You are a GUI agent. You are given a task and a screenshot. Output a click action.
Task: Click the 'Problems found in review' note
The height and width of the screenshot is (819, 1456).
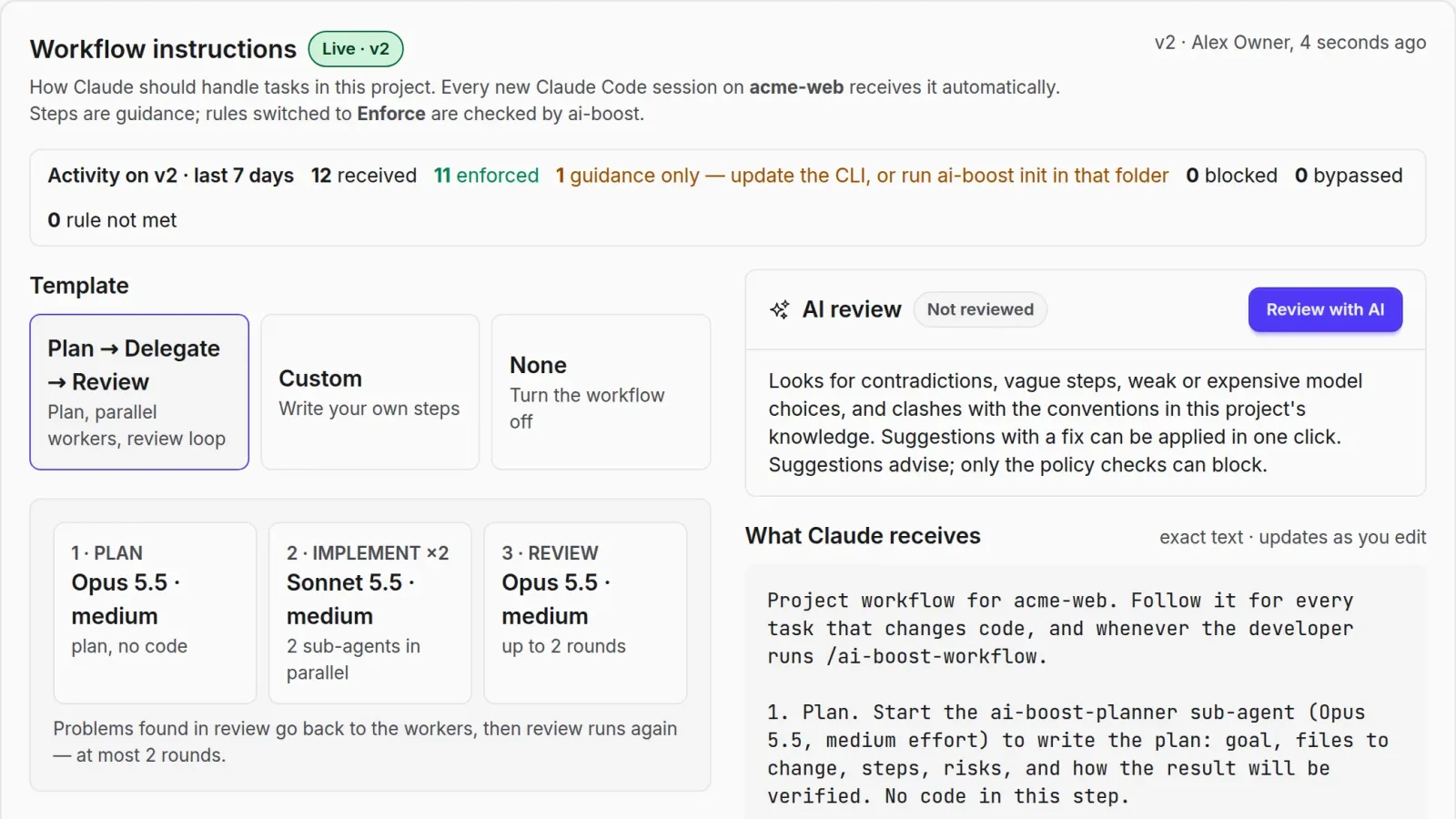click(365, 742)
